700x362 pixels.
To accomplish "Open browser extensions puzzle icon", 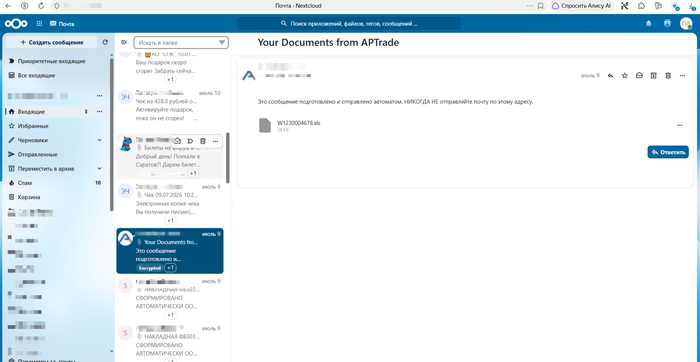I will [x=642, y=6].
